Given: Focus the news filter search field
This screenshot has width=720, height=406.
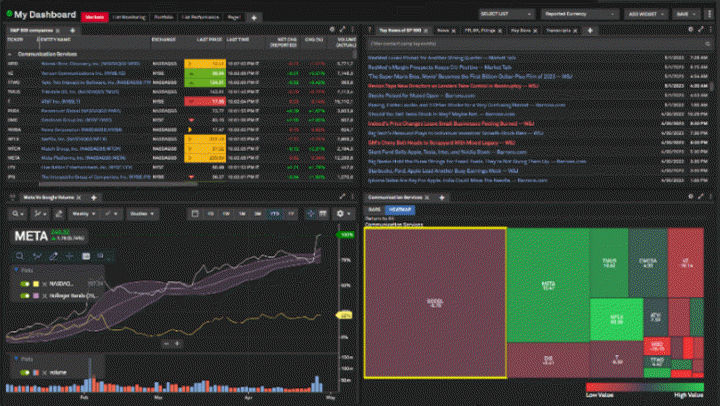Looking at the screenshot, I should pyautogui.click(x=538, y=44).
